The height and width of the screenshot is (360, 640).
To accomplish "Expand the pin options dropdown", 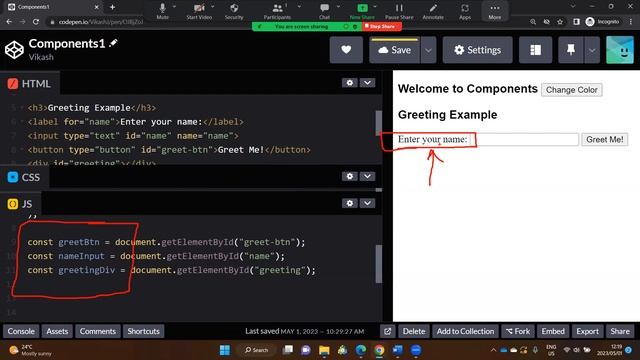I will click(x=592, y=50).
